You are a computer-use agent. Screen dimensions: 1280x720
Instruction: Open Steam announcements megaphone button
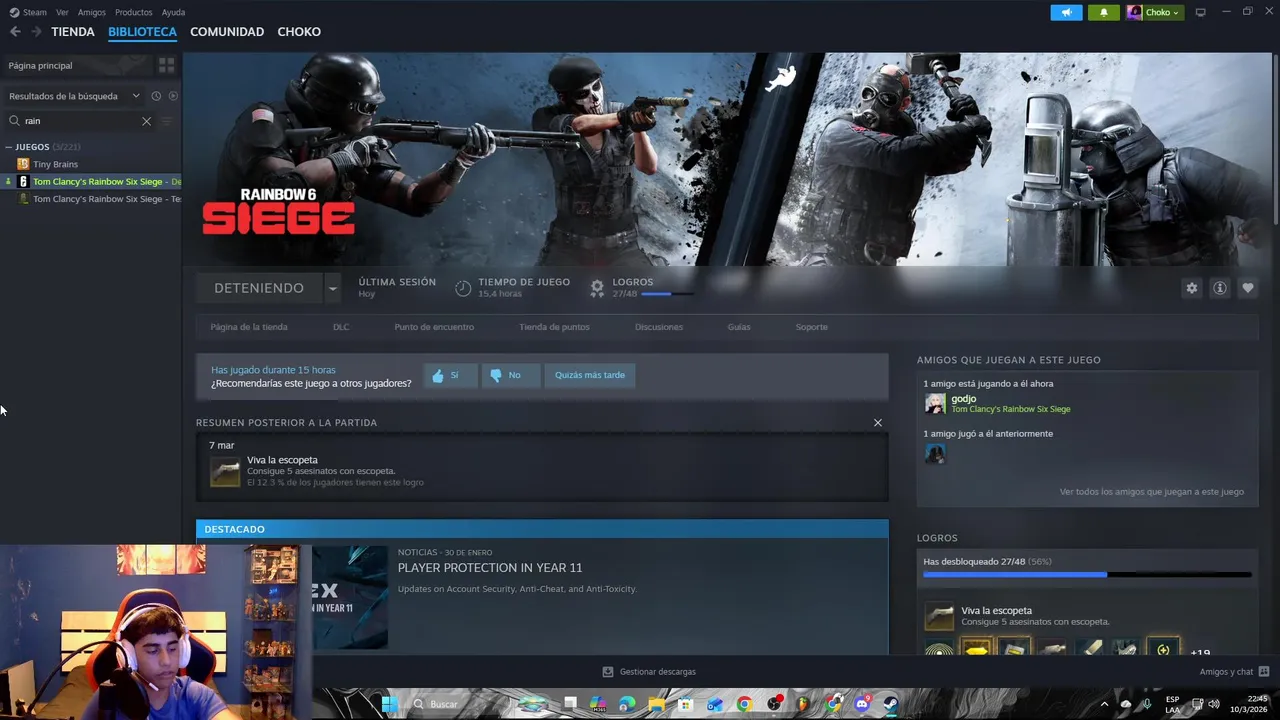1066,12
